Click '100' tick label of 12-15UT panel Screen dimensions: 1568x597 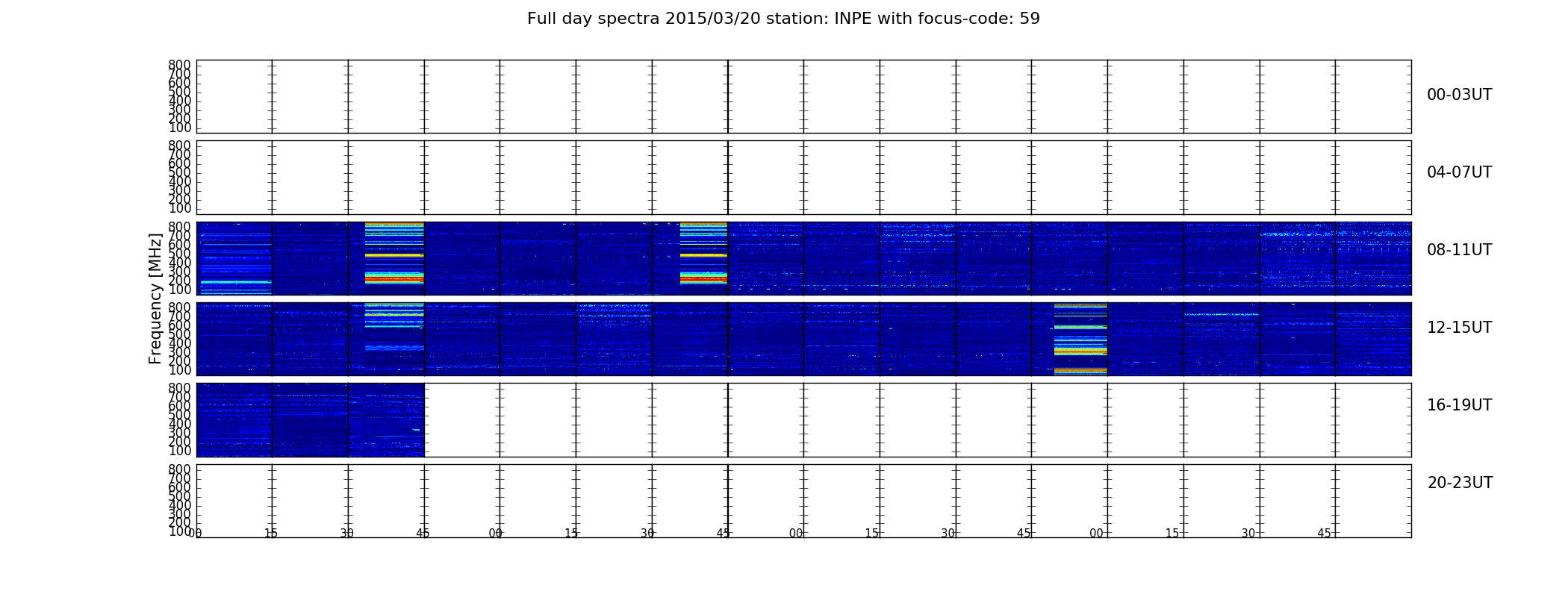[x=179, y=370]
